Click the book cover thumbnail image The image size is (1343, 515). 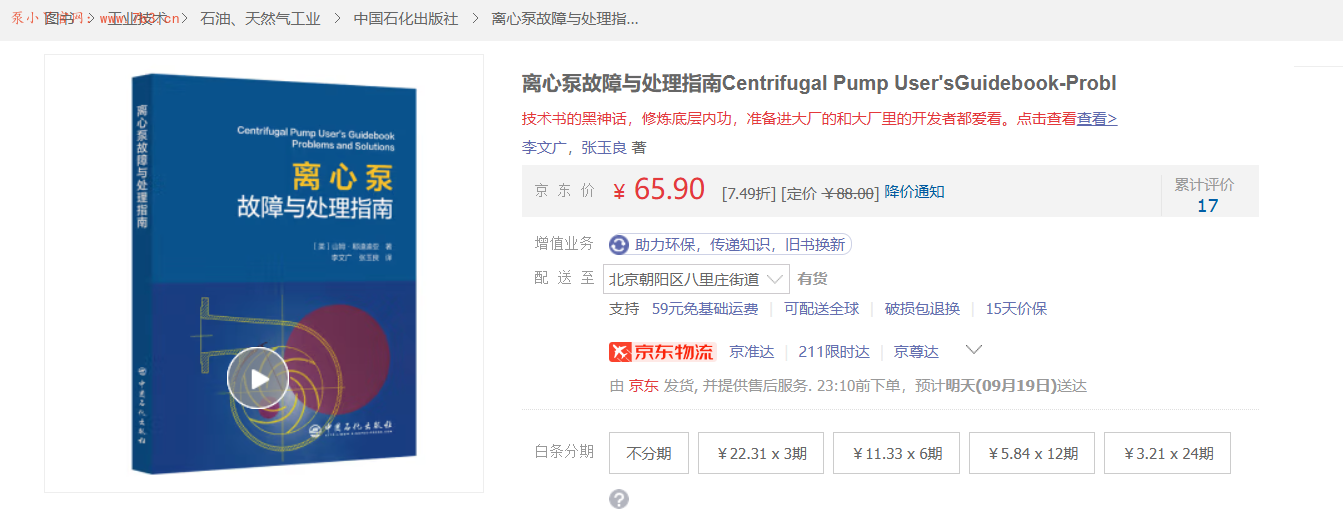[264, 272]
